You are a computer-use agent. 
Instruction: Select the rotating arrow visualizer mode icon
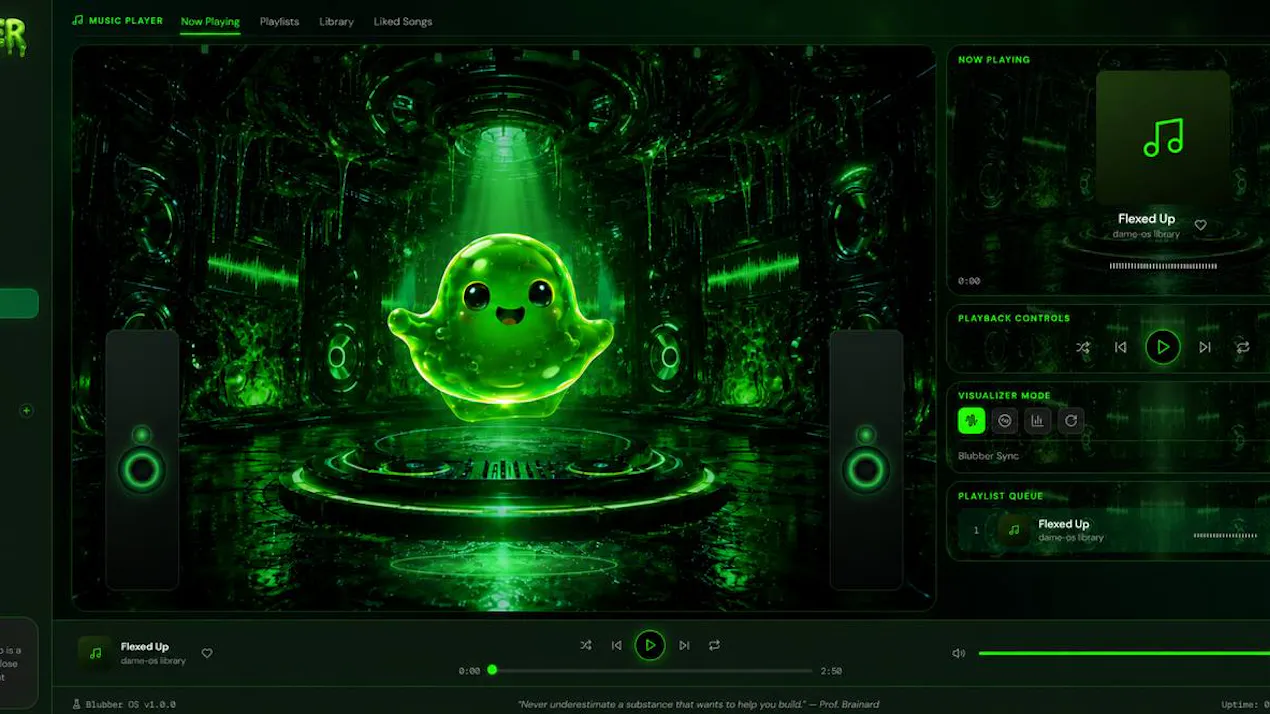1071,420
